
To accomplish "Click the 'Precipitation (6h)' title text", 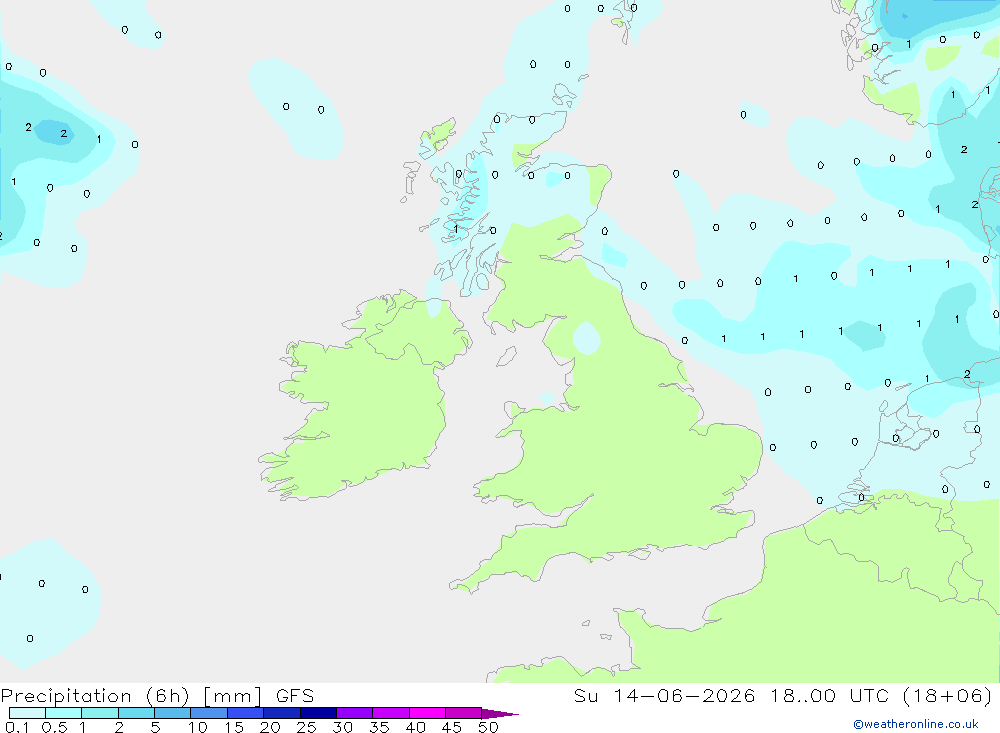I will pos(95,696).
